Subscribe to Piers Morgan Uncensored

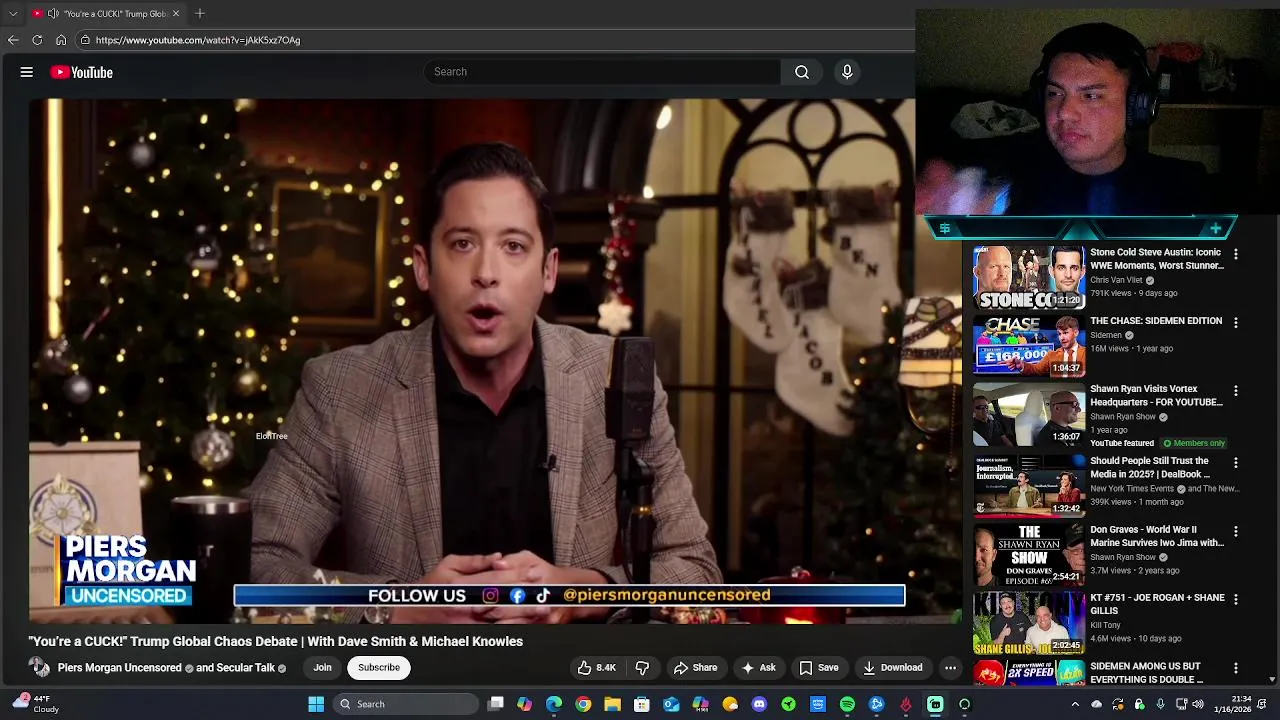379,667
